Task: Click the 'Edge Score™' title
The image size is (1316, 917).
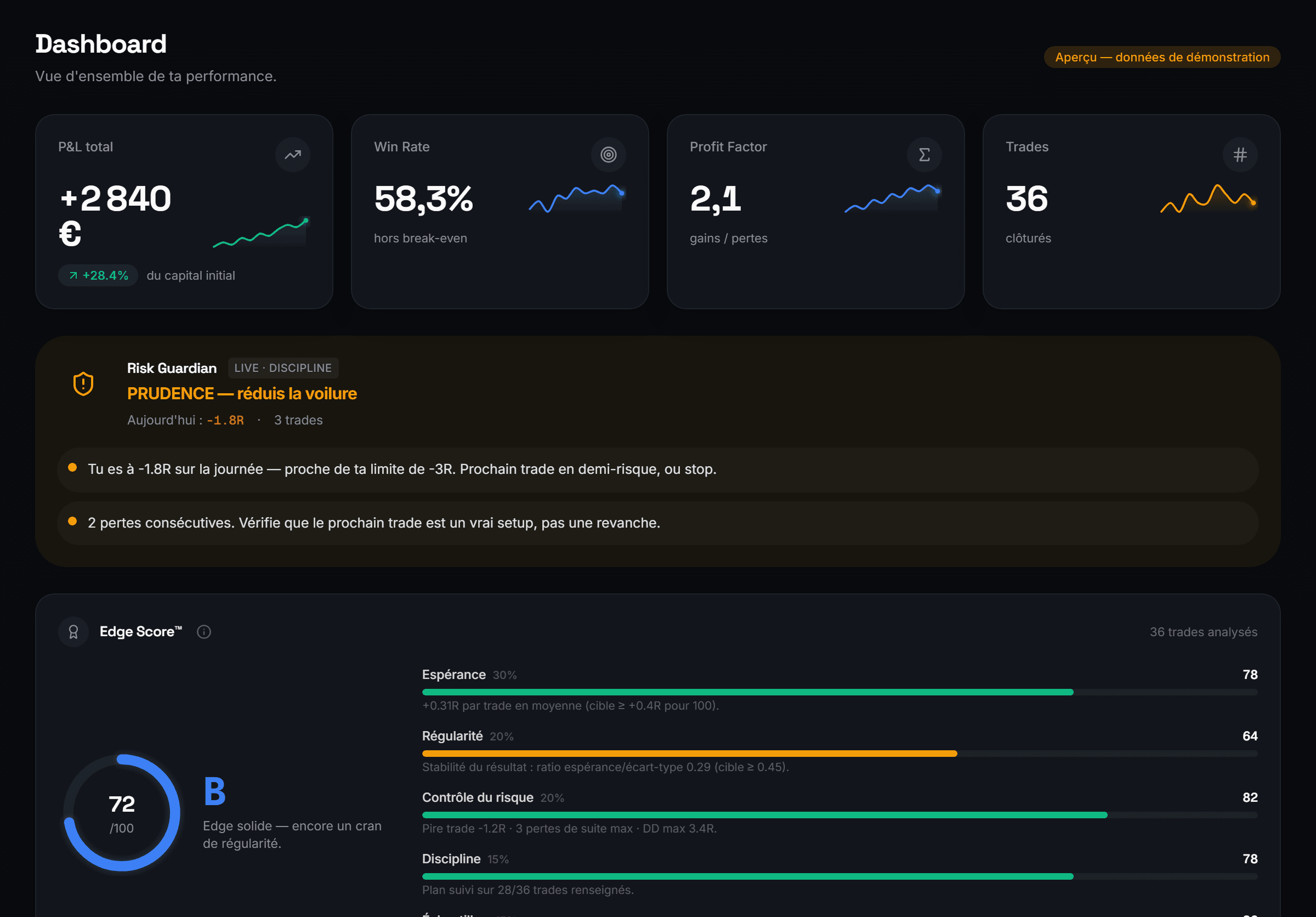Action: pos(141,632)
